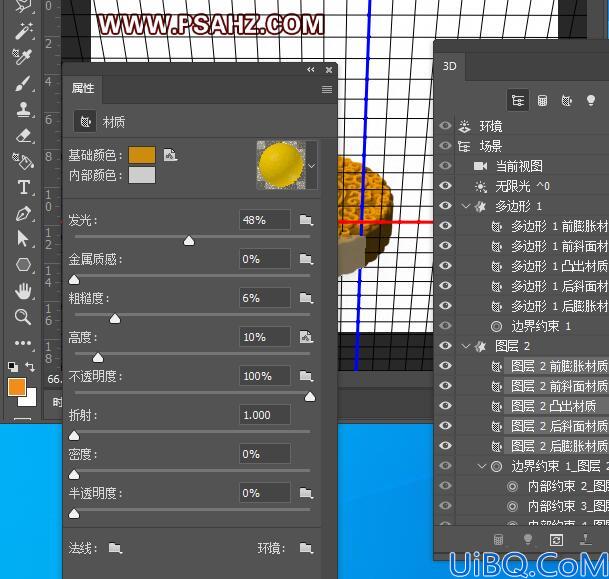
Task: Select the Path Selection arrow tool
Action: (23, 238)
